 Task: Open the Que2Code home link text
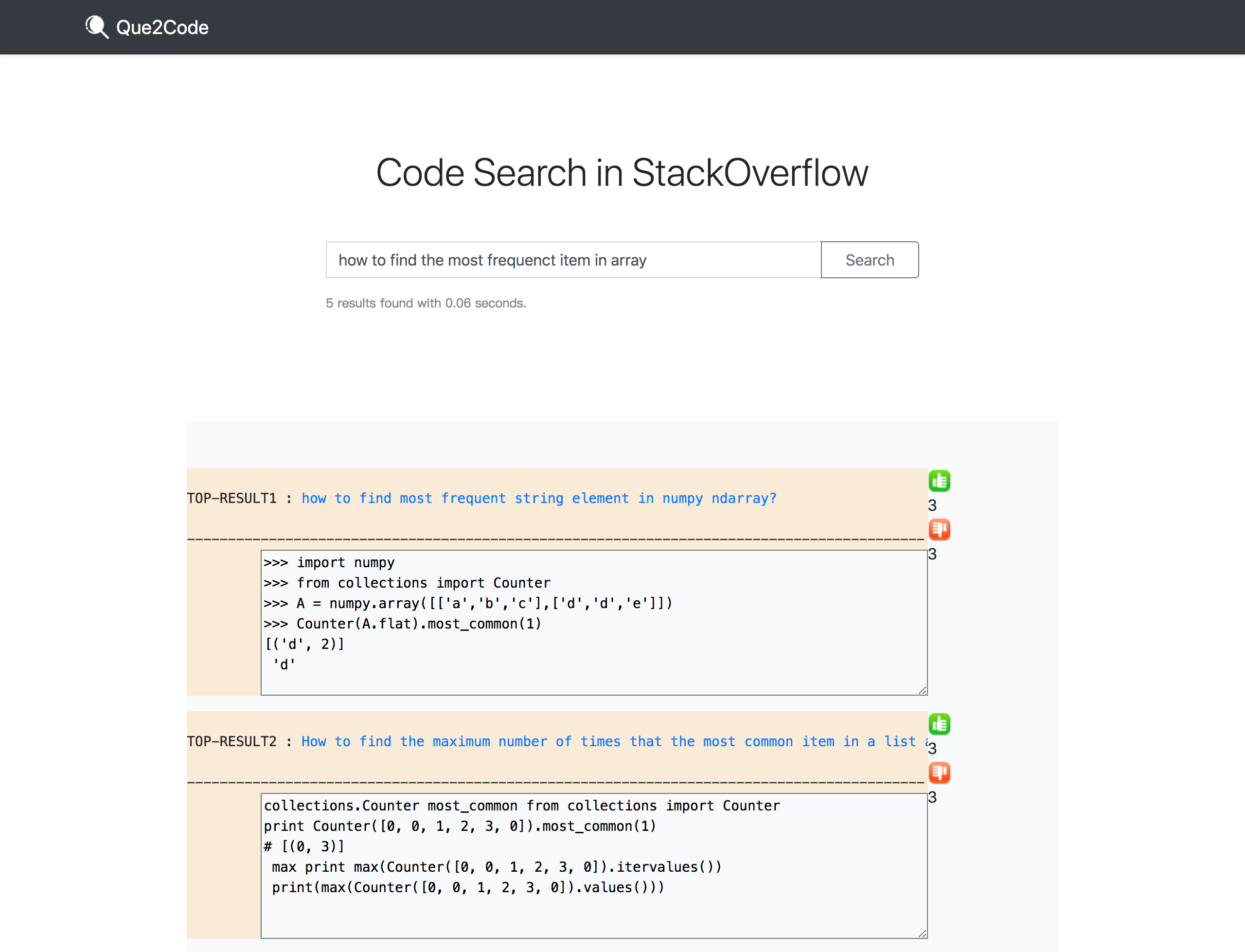(x=162, y=27)
